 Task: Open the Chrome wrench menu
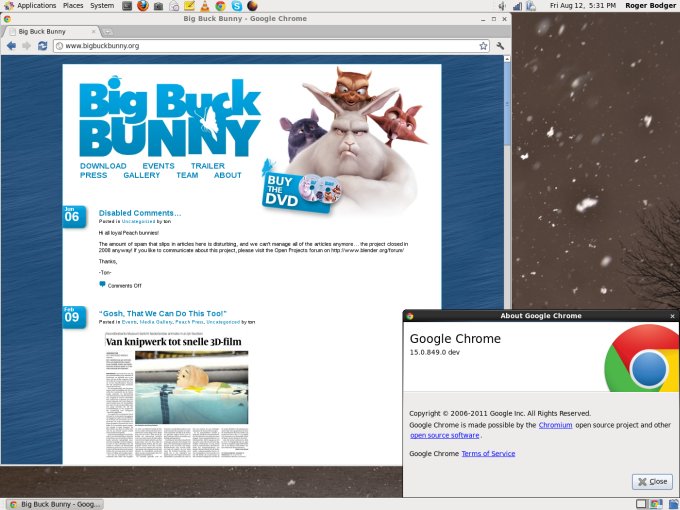point(500,46)
